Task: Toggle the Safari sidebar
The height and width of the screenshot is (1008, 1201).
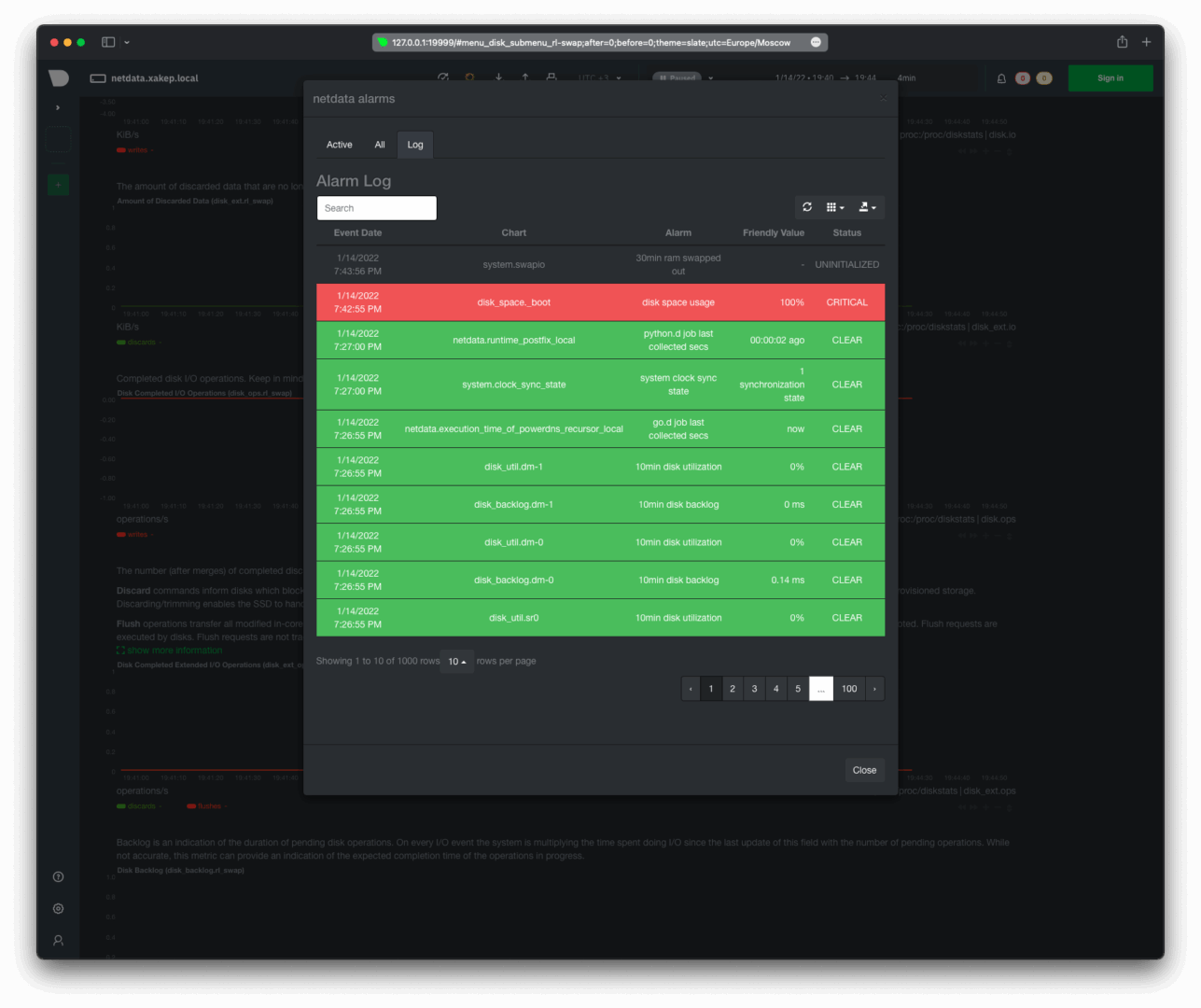Action: (x=108, y=42)
